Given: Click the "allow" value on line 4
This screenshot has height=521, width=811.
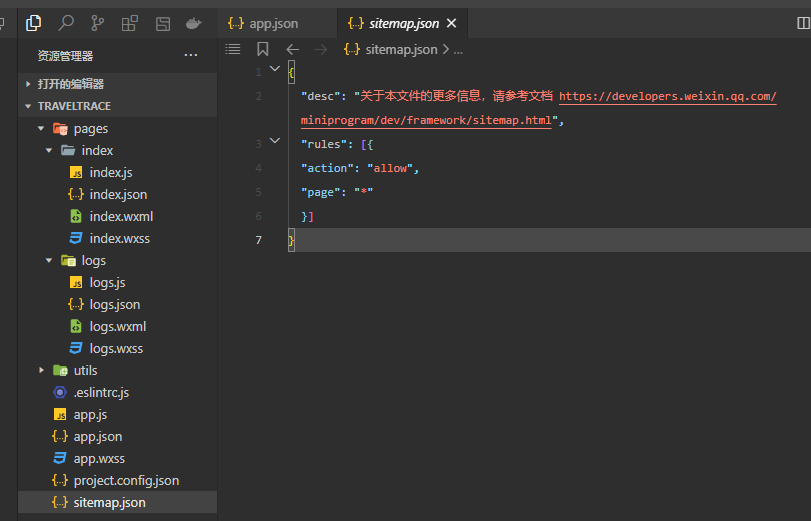Looking at the screenshot, I should [x=390, y=168].
